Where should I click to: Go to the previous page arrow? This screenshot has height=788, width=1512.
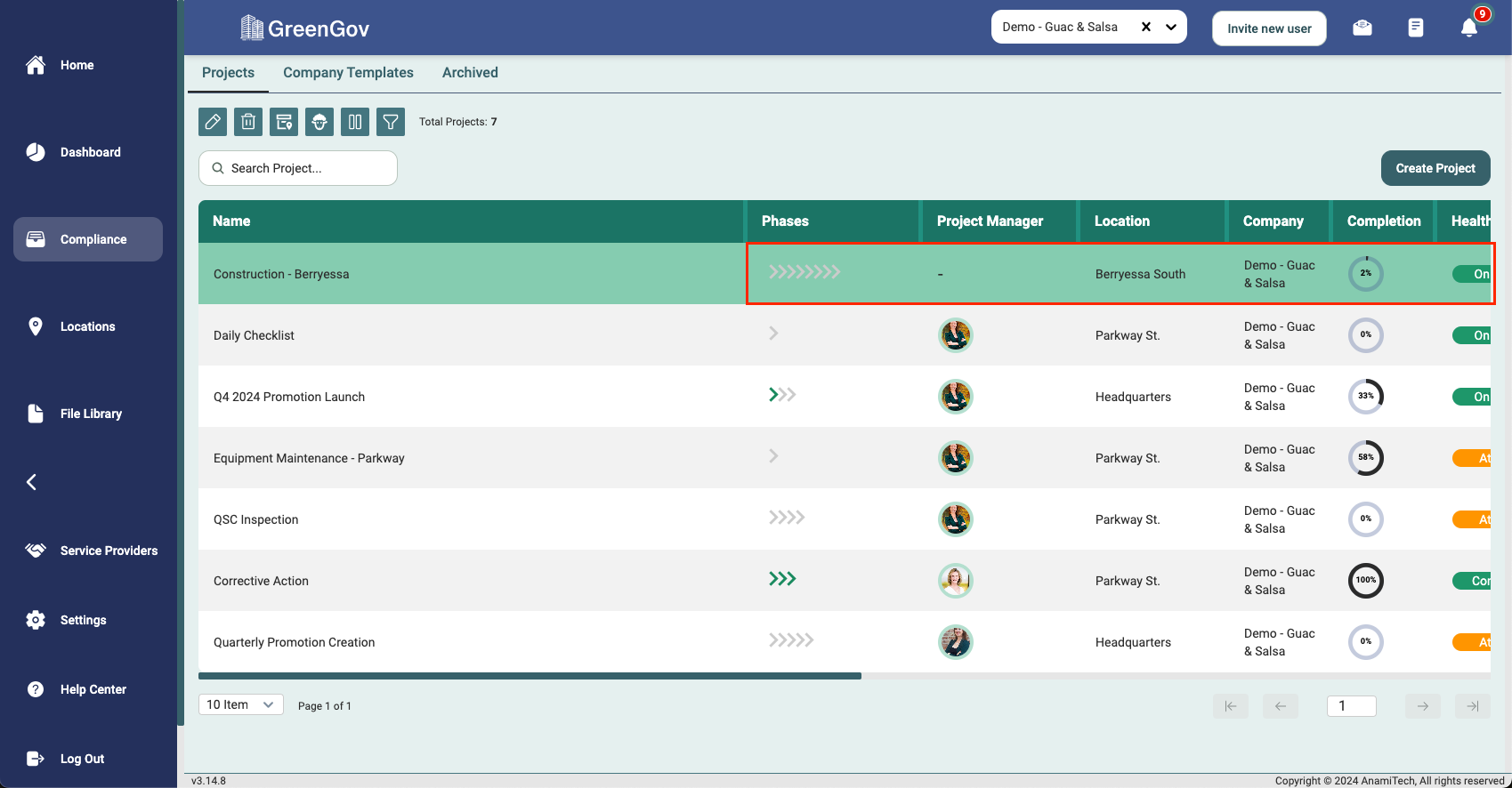click(x=1281, y=706)
